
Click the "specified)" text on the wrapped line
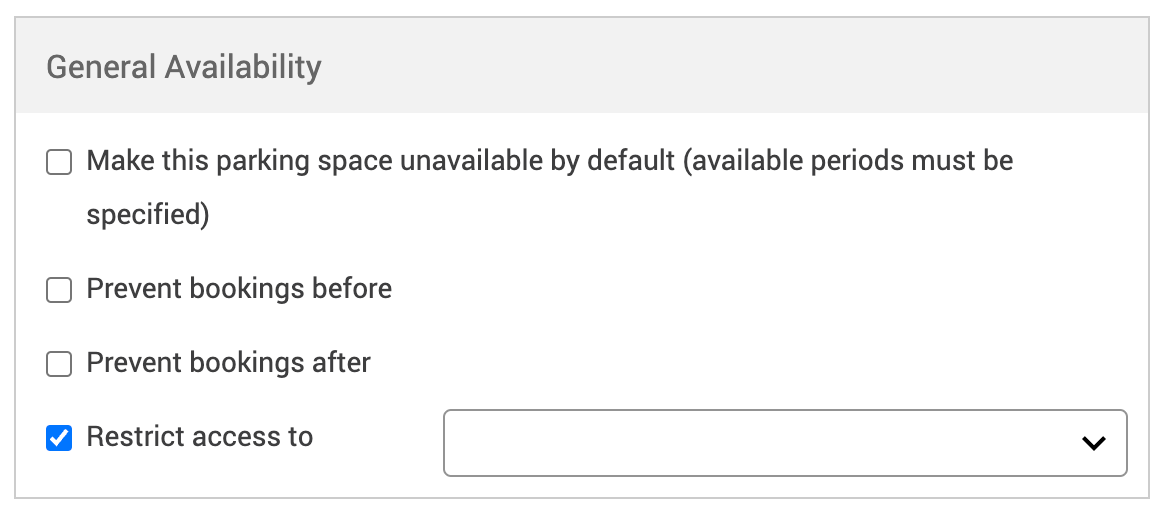[x=148, y=215]
